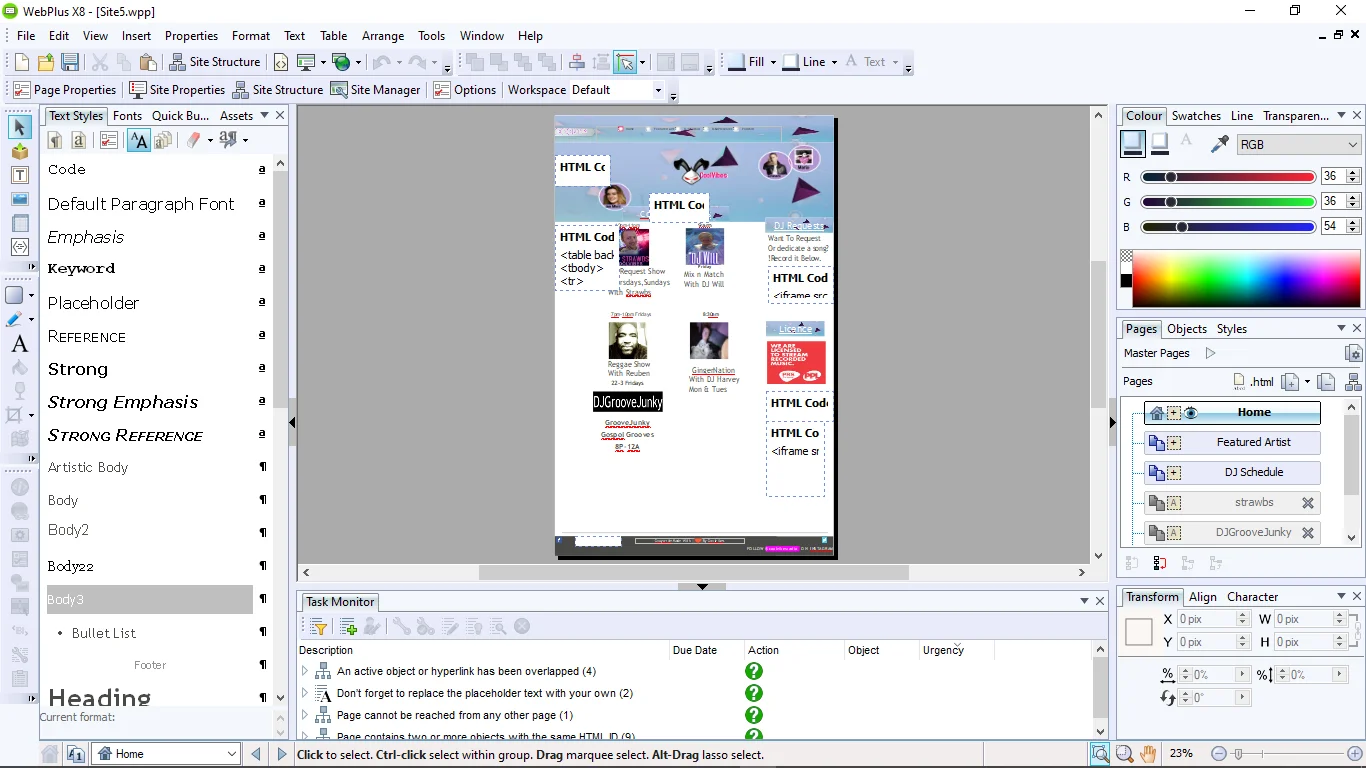Toggle the Line colour swatch in Colour panel

tap(1160, 144)
